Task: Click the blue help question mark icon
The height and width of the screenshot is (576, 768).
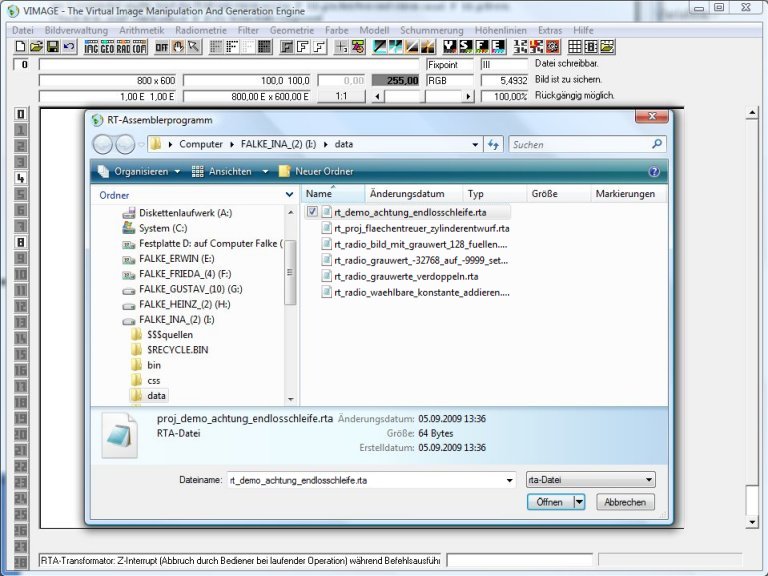Action: point(654,171)
